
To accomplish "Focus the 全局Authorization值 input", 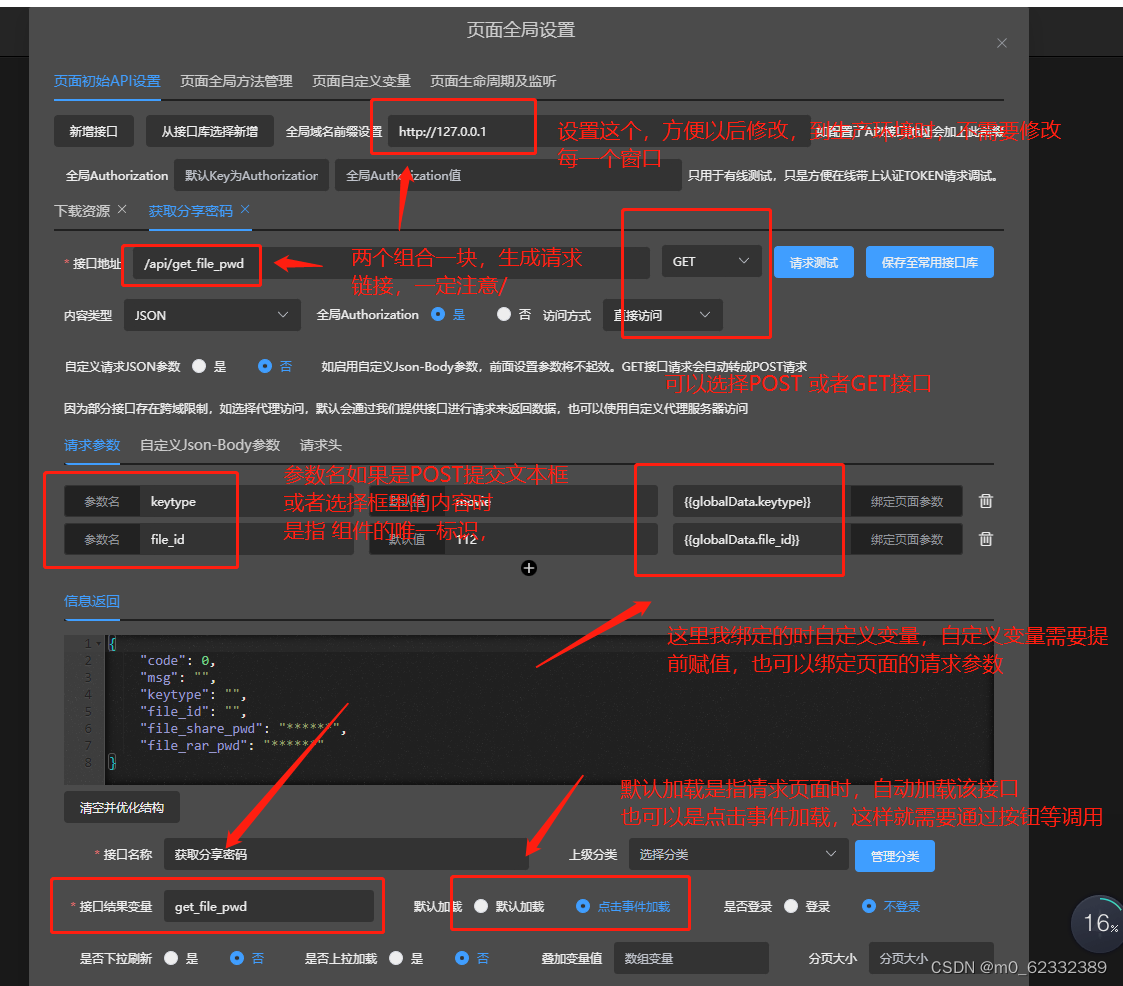I will (508, 175).
